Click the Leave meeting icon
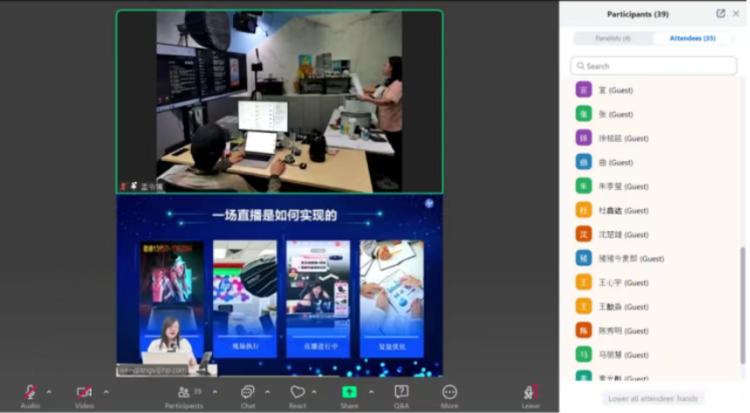This screenshot has height=413, width=750. pos(530,392)
